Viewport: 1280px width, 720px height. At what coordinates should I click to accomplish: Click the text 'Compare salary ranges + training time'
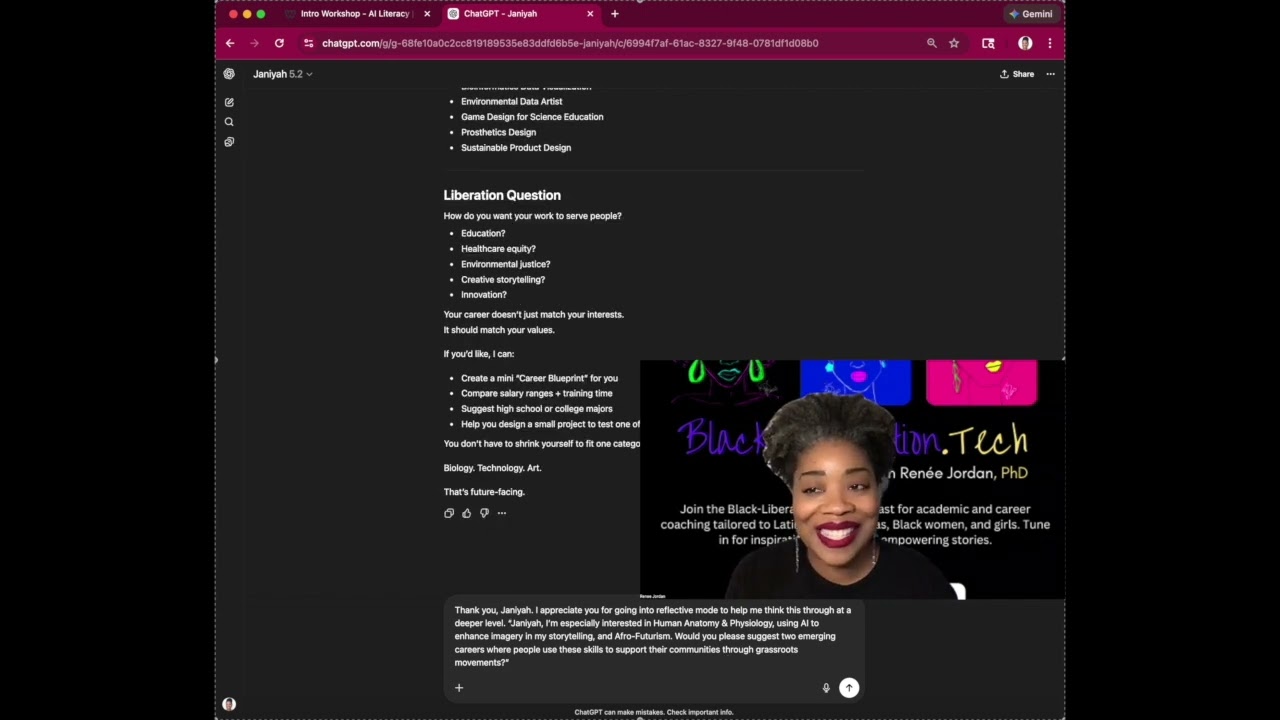(536, 393)
